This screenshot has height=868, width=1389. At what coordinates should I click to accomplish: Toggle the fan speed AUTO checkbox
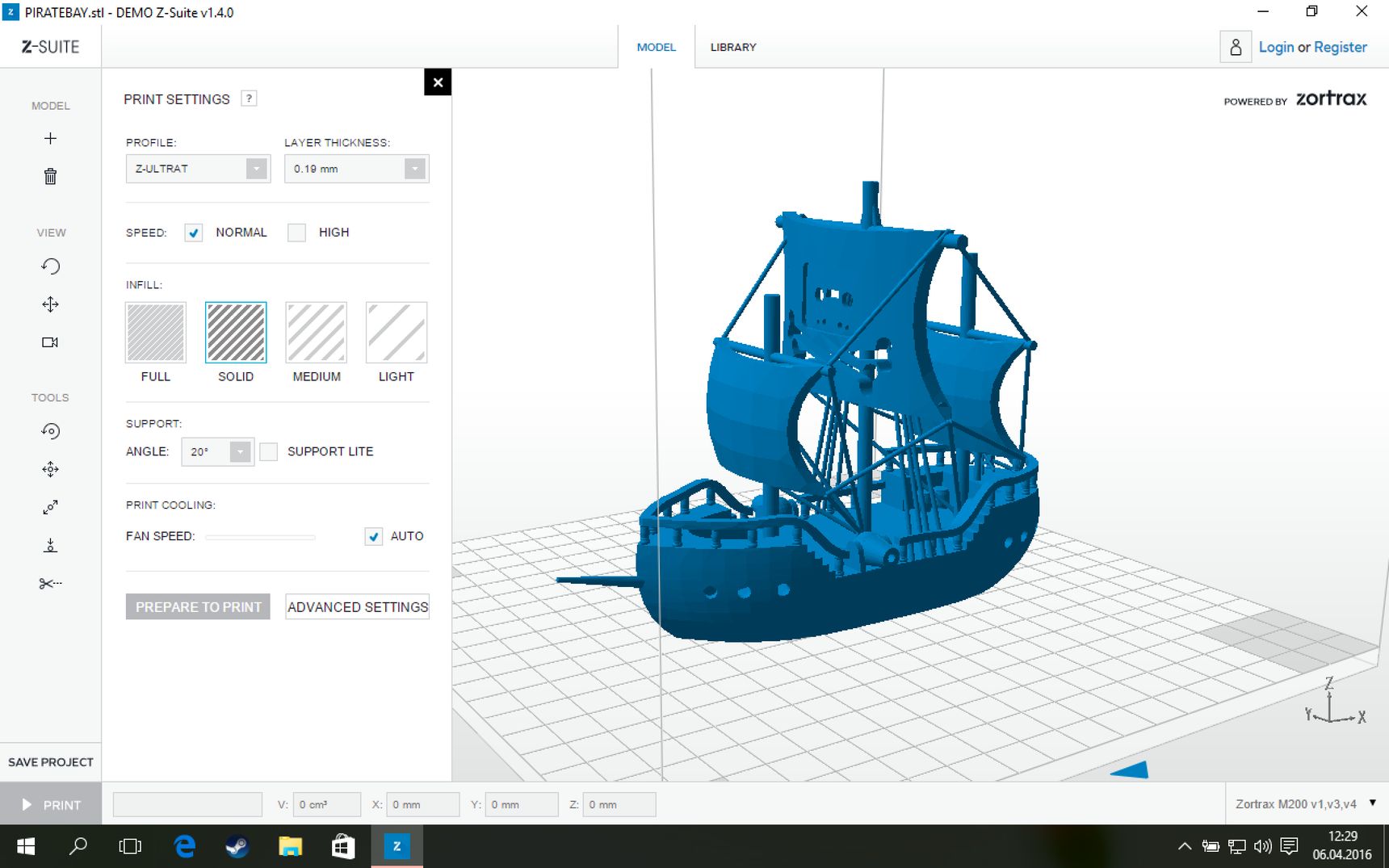[x=373, y=536]
